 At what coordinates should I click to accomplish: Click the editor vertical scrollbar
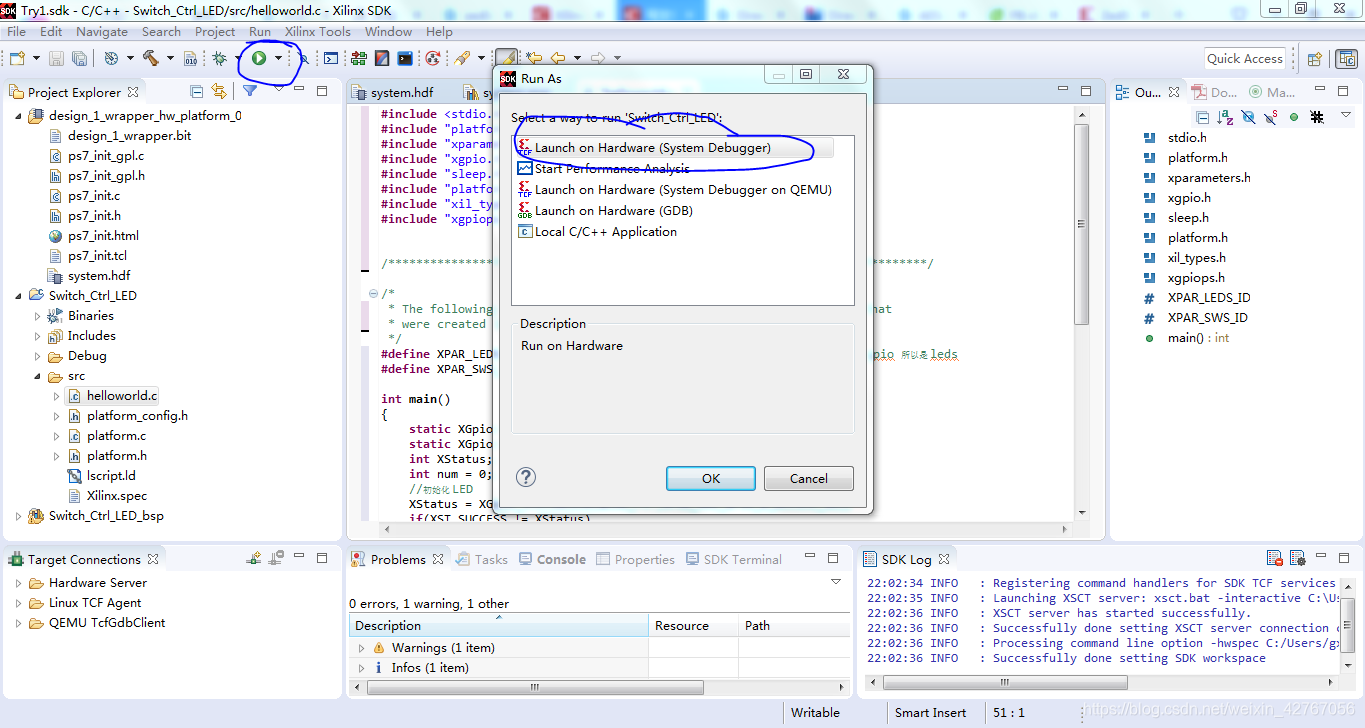[1081, 314]
